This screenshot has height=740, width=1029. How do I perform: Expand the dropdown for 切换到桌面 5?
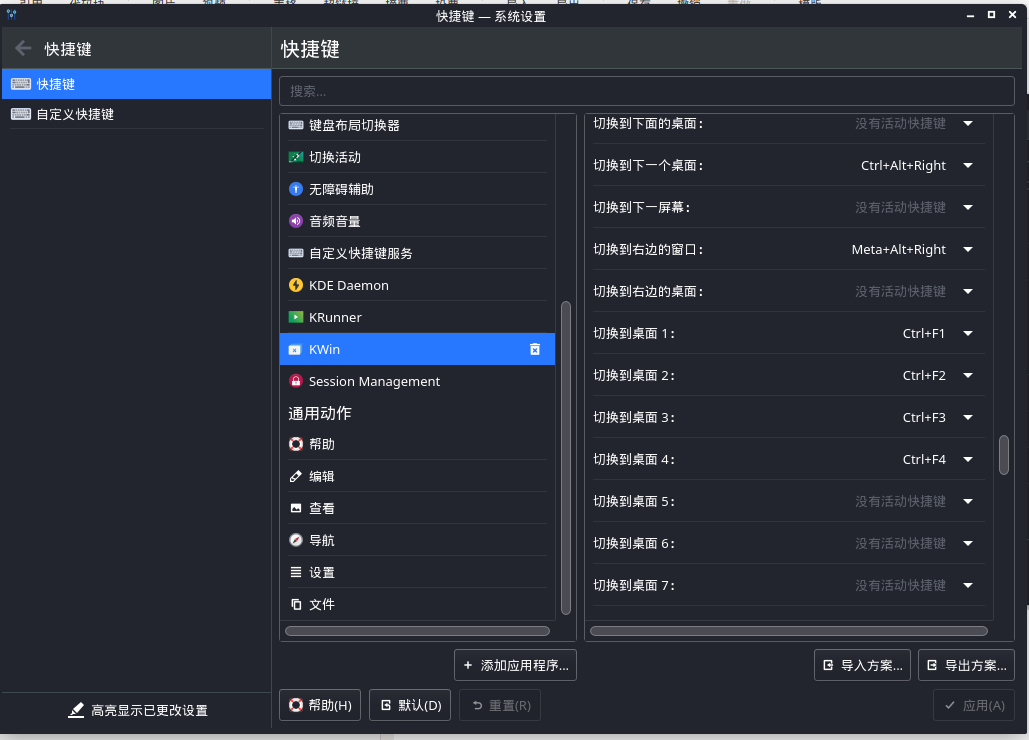click(x=967, y=501)
